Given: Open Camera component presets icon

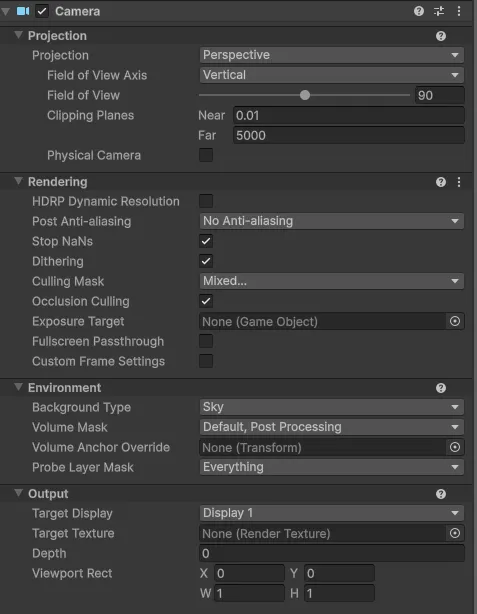Looking at the screenshot, I should (439, 11).
